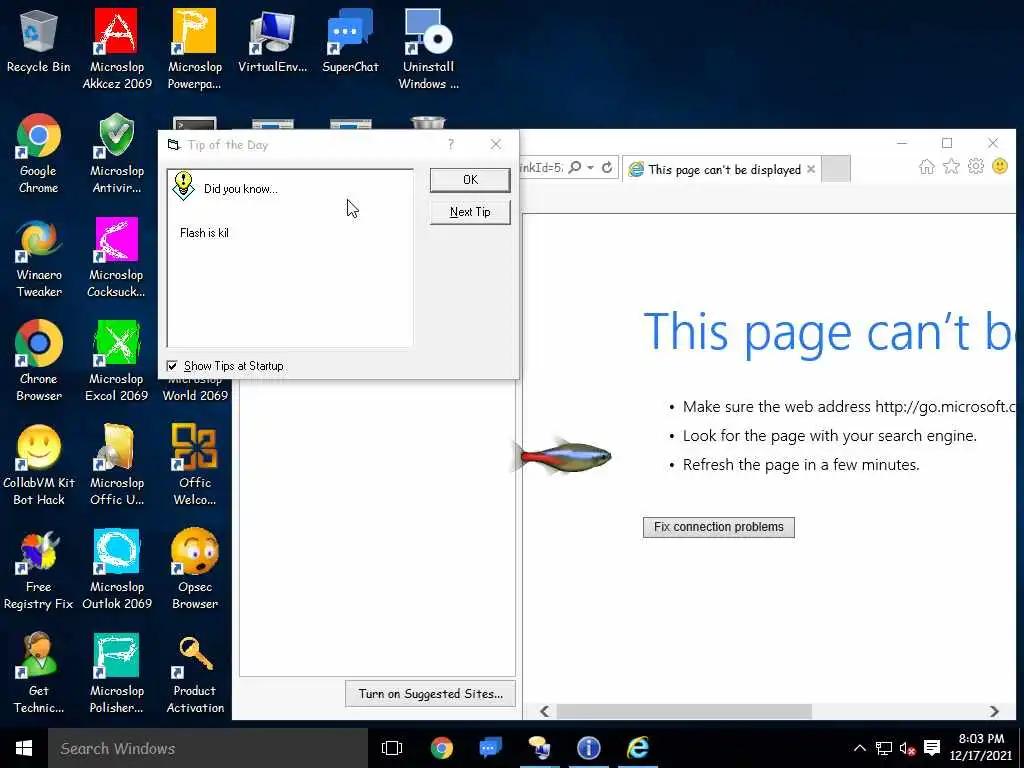Click Next Tip button
Viewport: 1024px width, 768px height.
[x=470, y=212]
